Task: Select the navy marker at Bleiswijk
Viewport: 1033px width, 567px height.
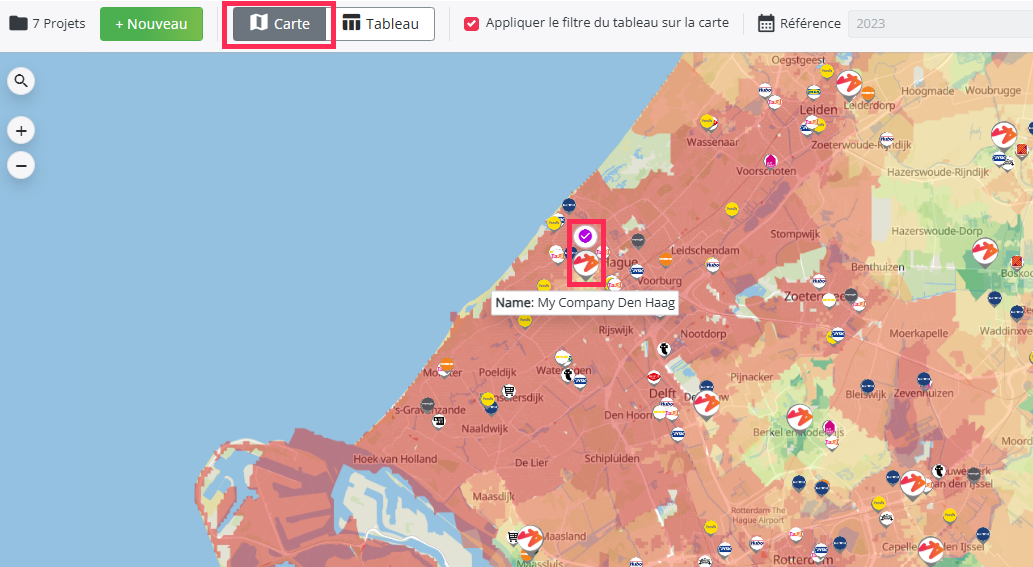Action: (868, 386)
